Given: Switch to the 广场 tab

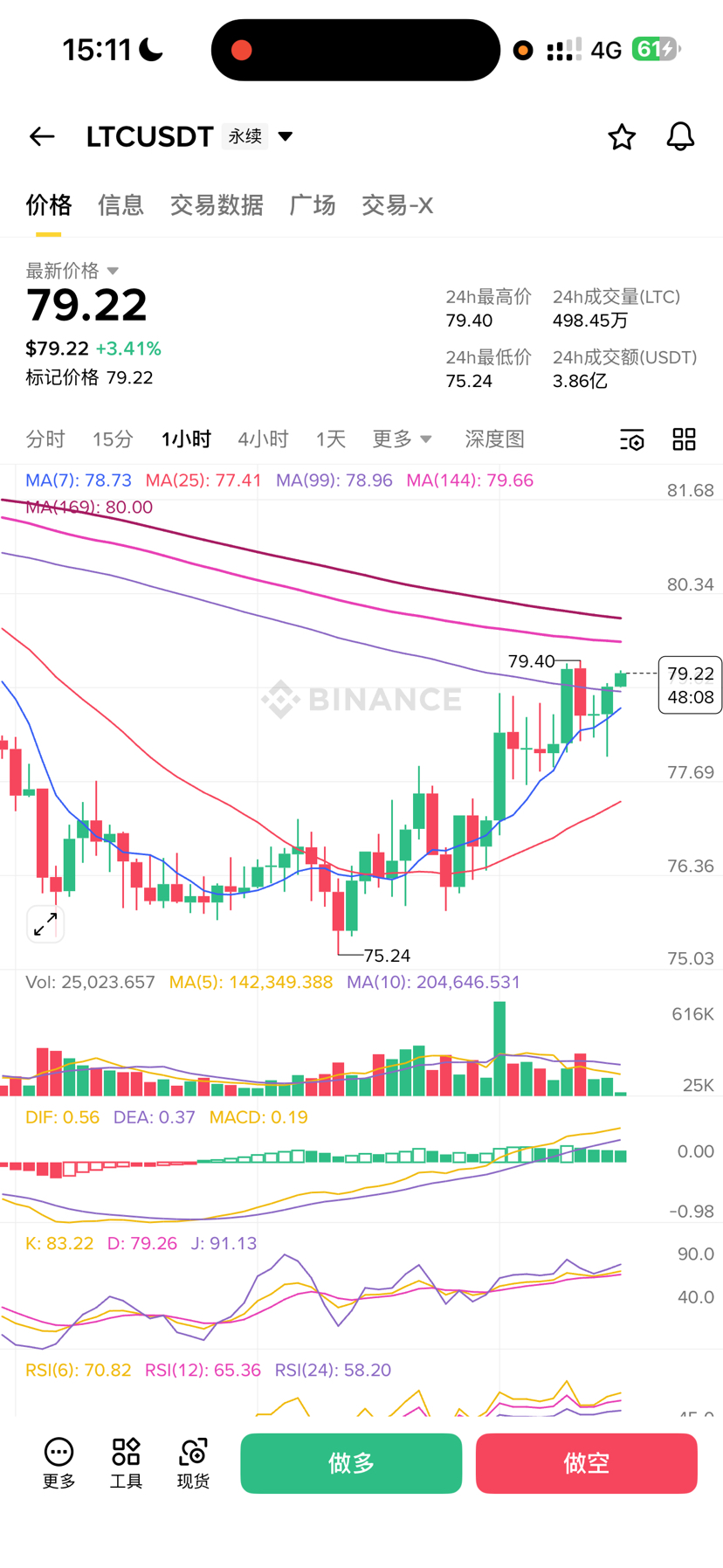Looking at the screenshot, I should pos(313,205).
